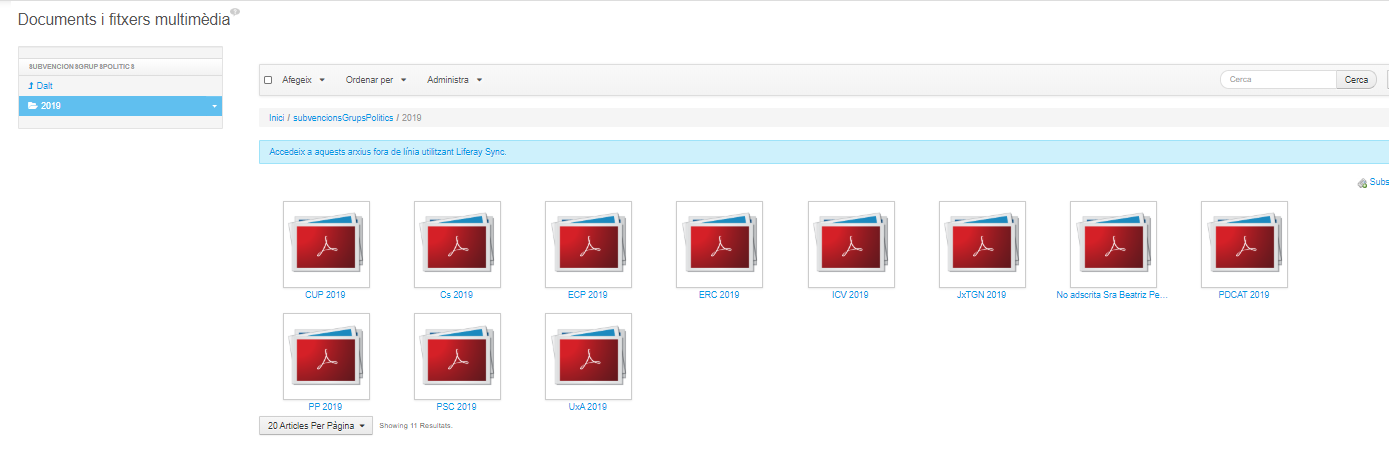Focus the Cerca search input field
The image size is (1389, 473).
pos(1279,80)
